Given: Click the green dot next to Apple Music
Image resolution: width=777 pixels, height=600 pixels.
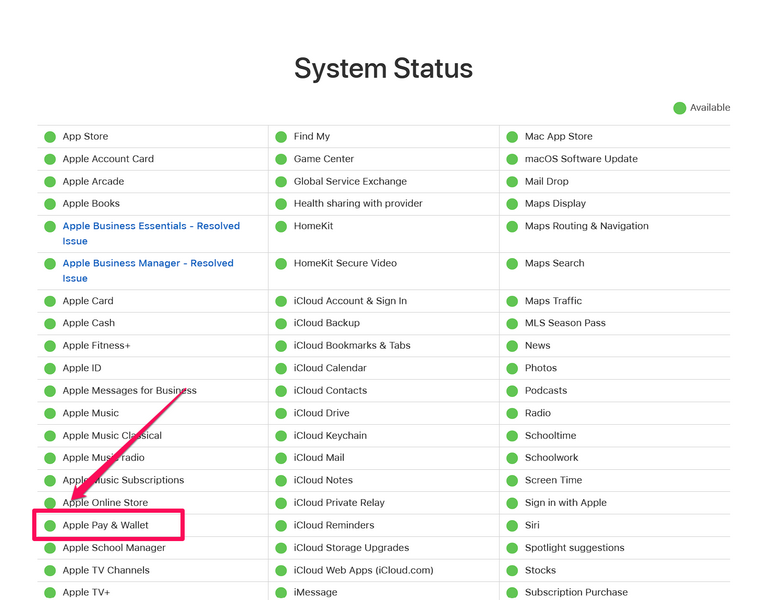Looking at the screenshot, I should 49,414.
